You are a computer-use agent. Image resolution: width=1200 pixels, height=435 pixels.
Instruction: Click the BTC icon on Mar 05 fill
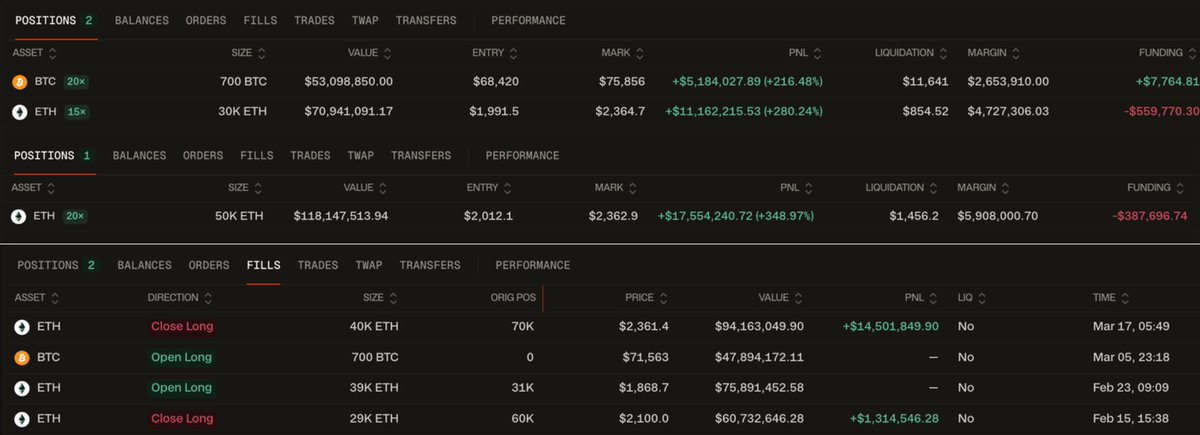pyautogui.click(x=21, y=357)
